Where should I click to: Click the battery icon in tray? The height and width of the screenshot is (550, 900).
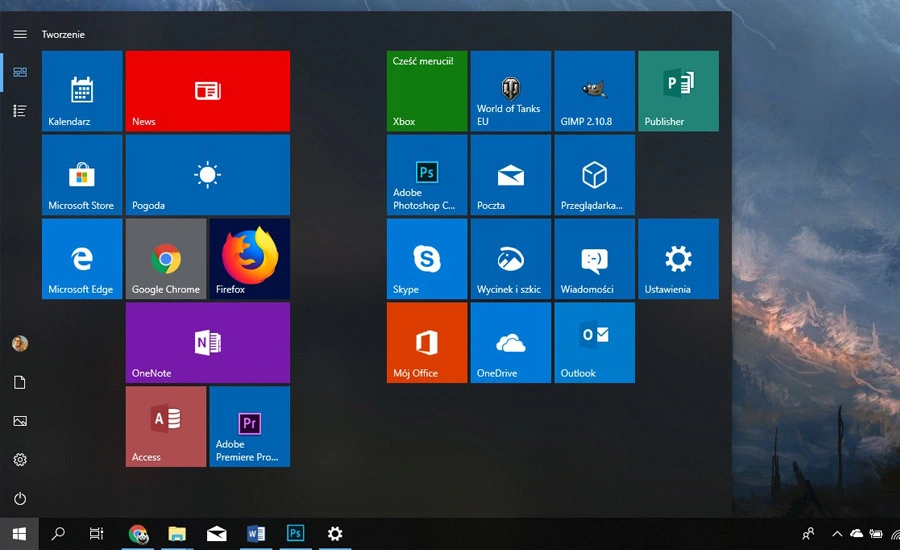876,534
